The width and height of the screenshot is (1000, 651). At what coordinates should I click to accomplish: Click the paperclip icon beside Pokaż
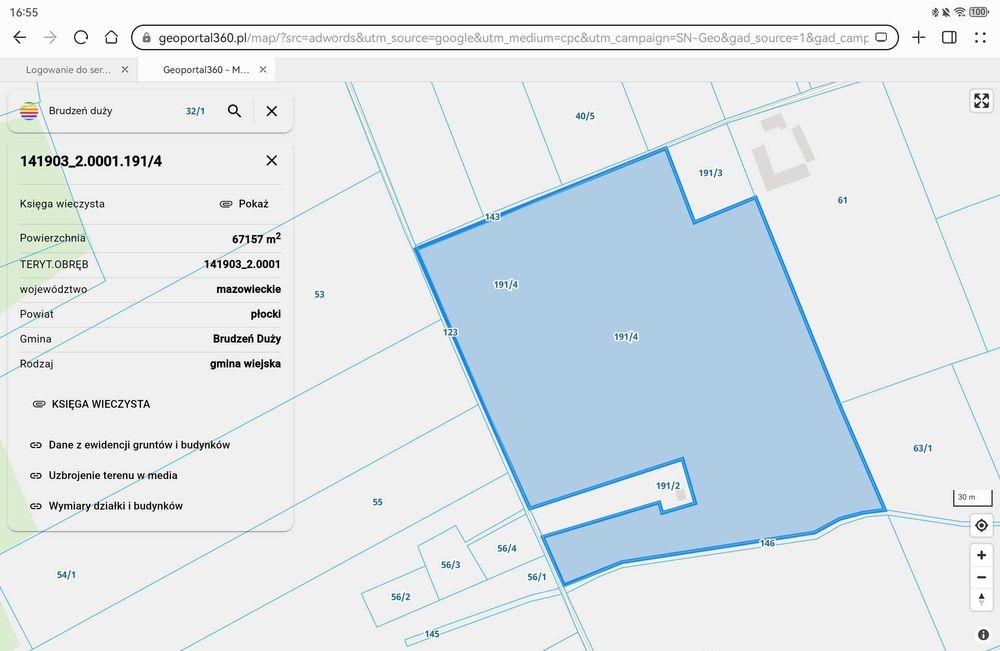pyautogui.click(x=226, y=204)
